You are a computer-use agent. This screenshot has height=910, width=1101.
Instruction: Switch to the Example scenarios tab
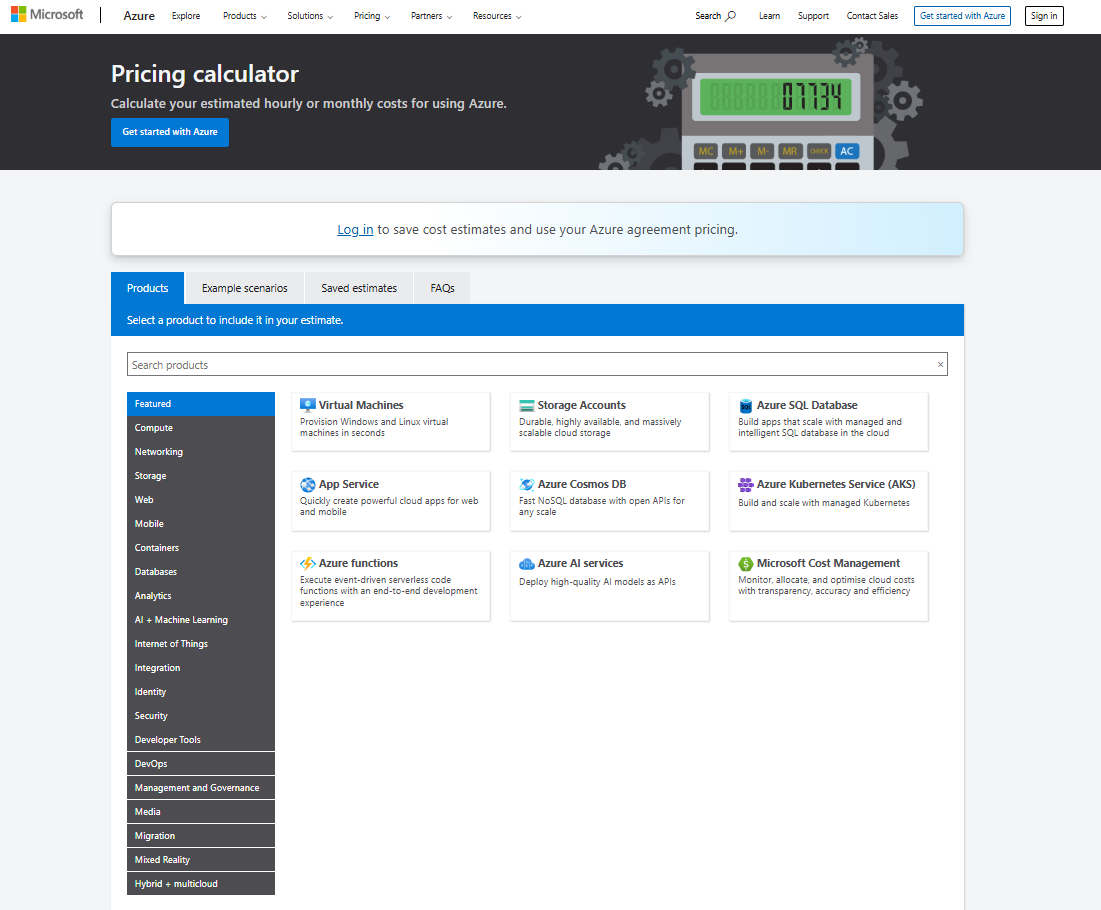click(244, 288)
